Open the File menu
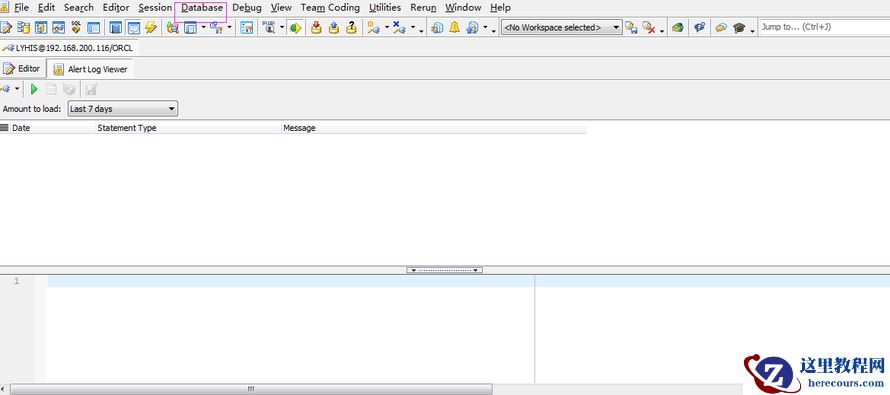This screenshot has height=395, width=890. coord(22,7)
